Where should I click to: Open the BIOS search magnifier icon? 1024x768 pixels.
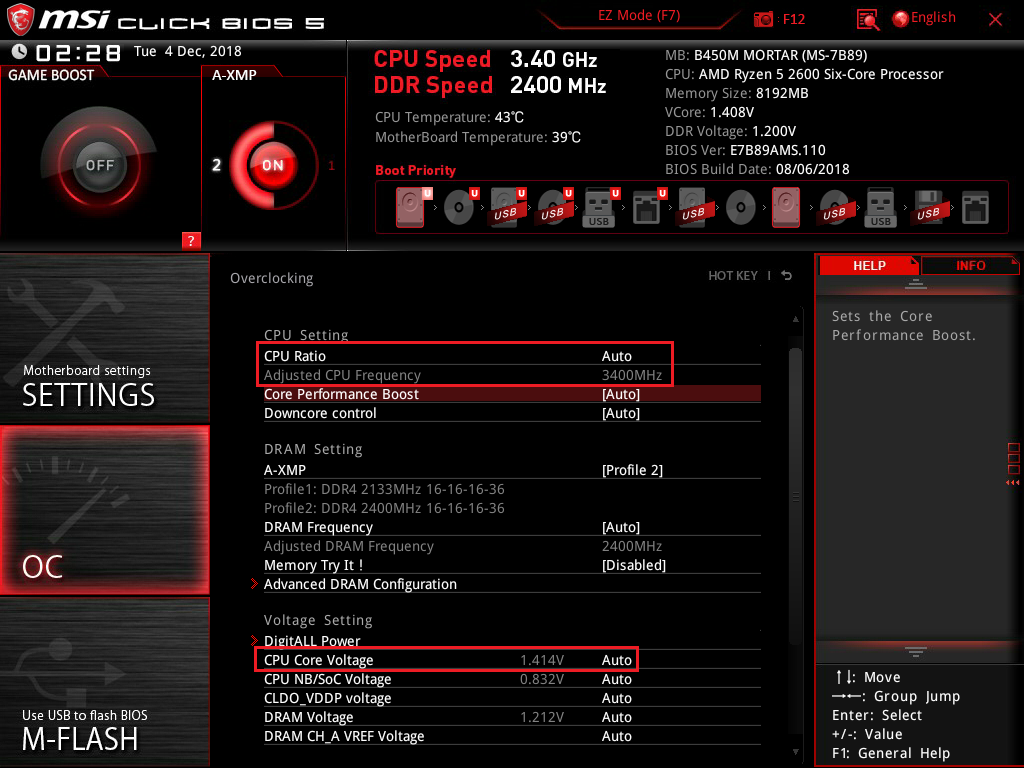pyautogui.click(x=868, y=20)
